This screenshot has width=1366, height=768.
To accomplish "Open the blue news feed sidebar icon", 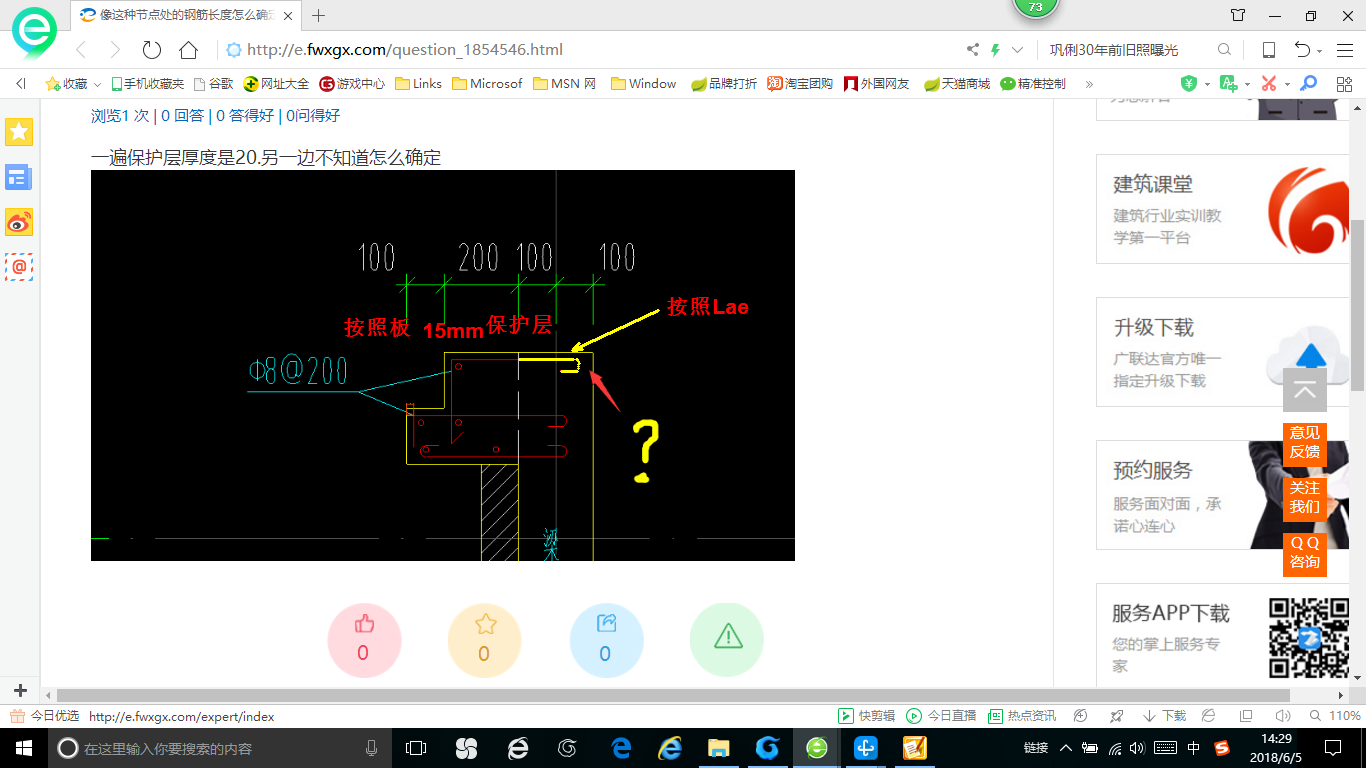I will [19, 178].
